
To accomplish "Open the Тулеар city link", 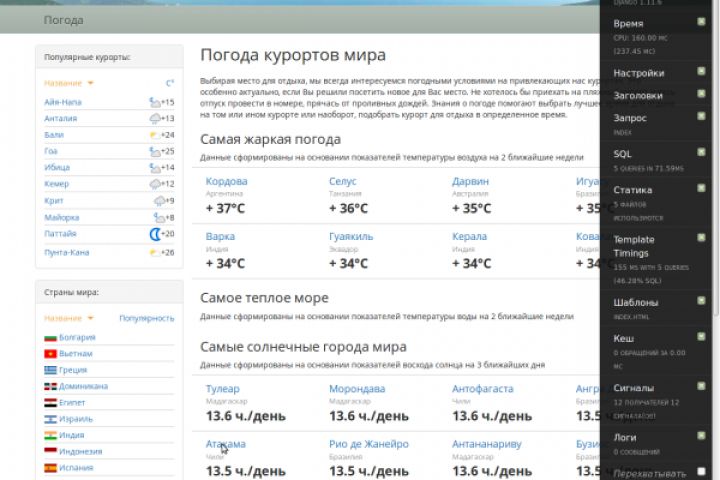I will click(x=223, y=389).
